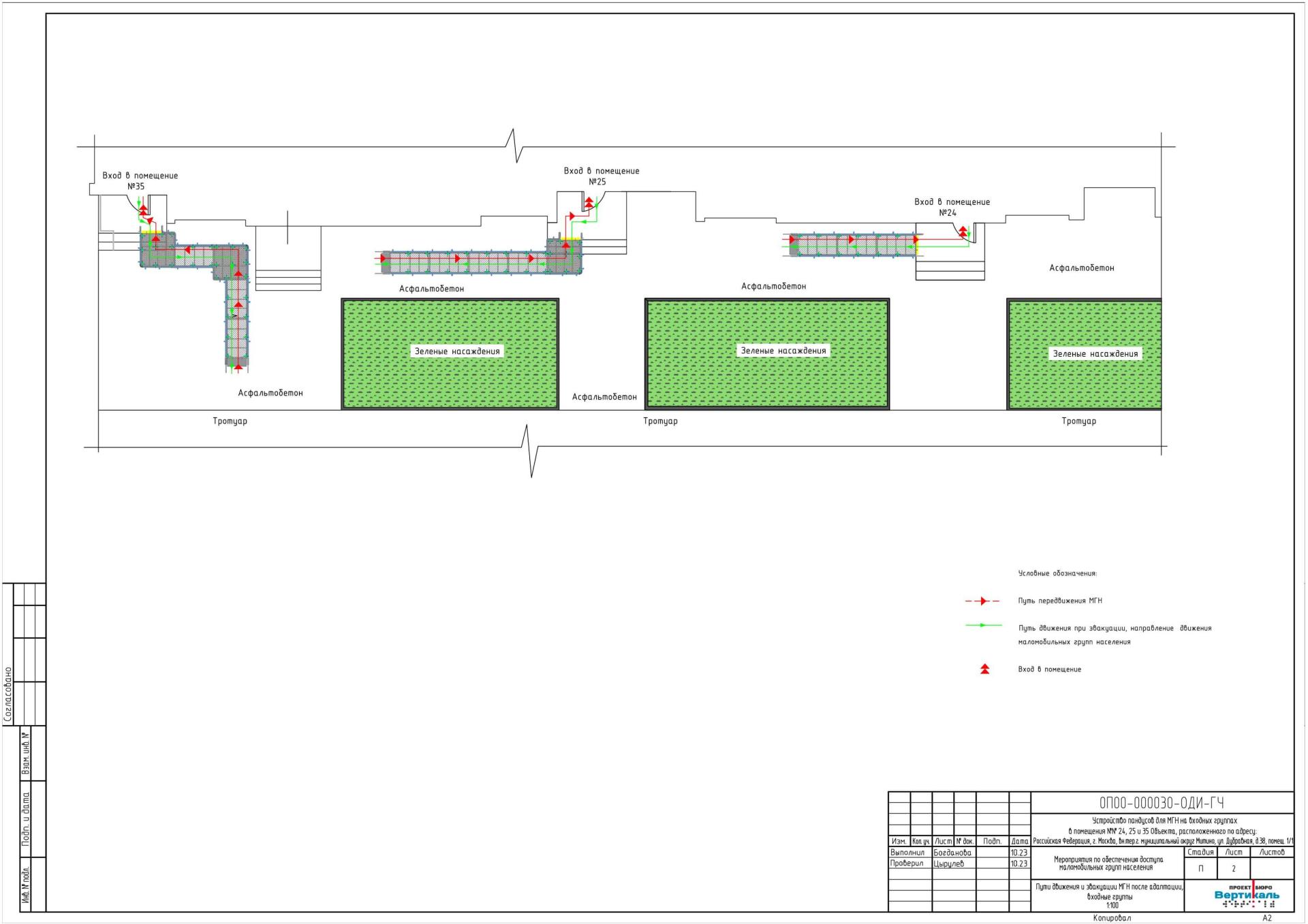Image resolution: width=1308 pixels, height=924 pixels.
Task: Click the 'Стадия' column header cell
Action: click(x=1200, y=852)
